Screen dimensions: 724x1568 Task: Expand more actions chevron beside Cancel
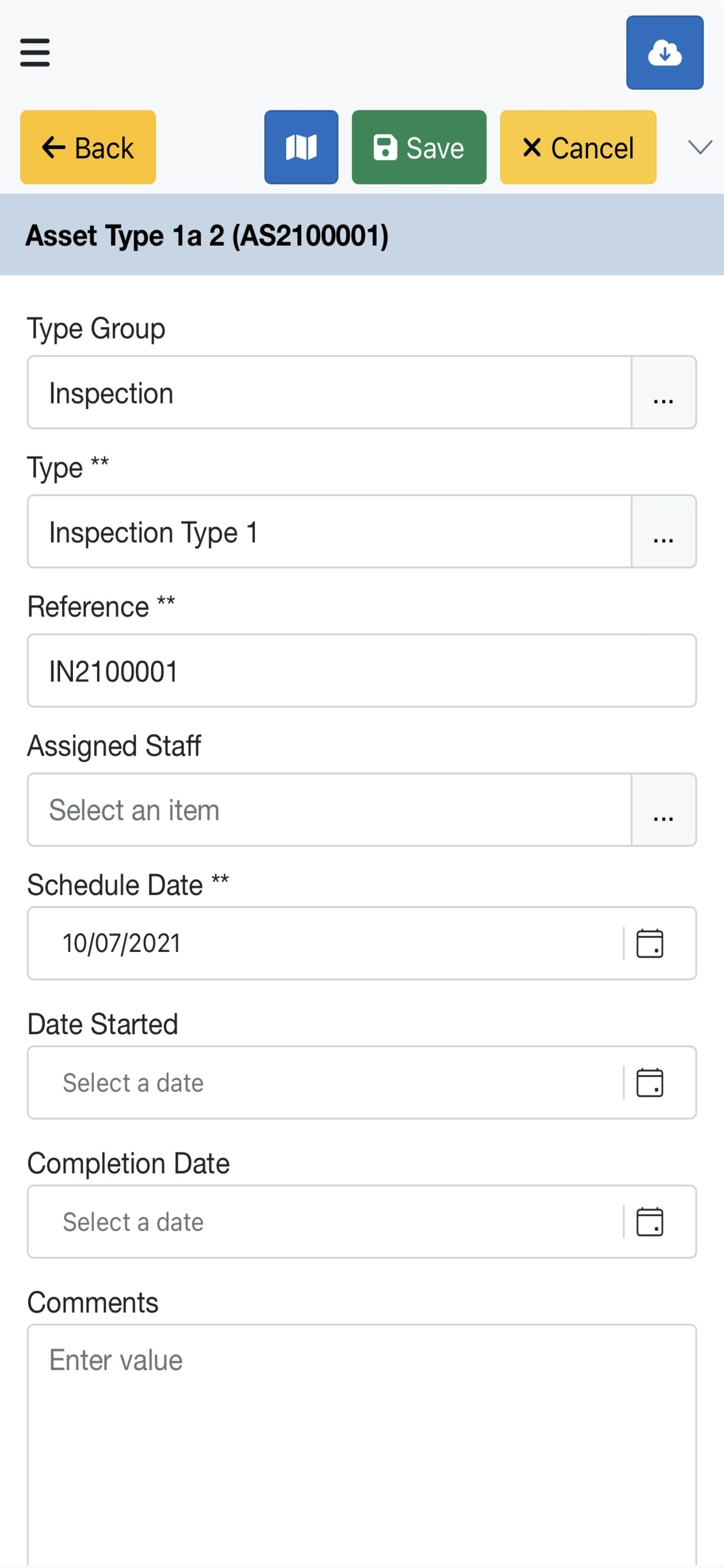pyautogui.click(x=700, y=148)
